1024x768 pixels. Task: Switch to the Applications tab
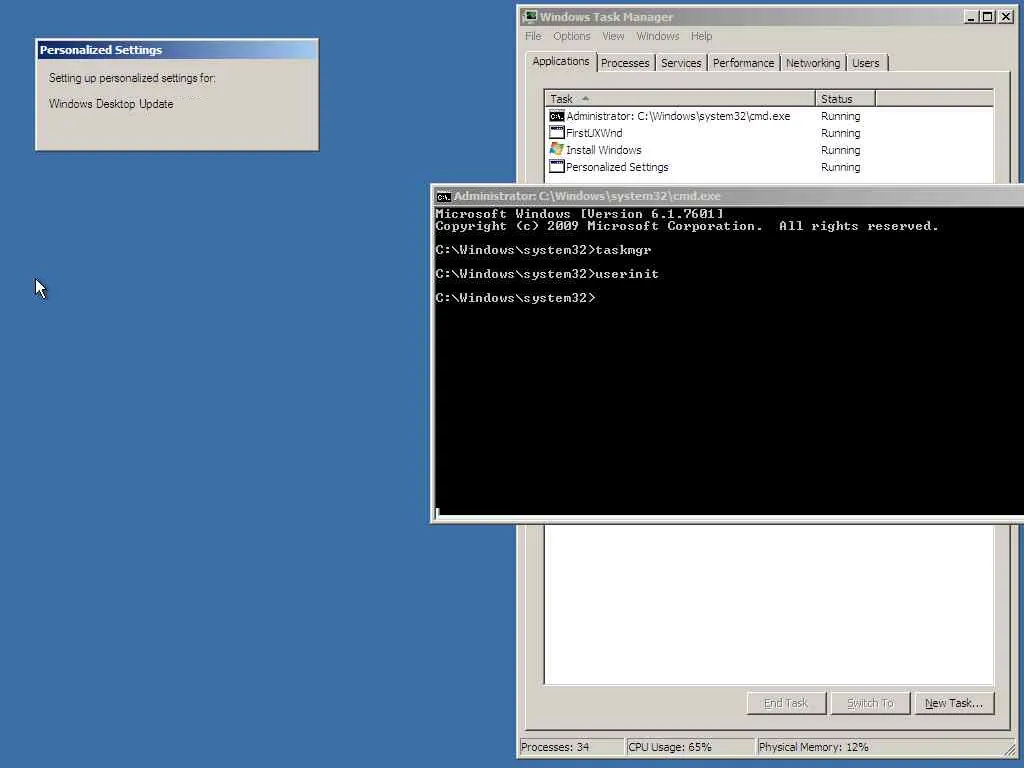click(560, 61)
